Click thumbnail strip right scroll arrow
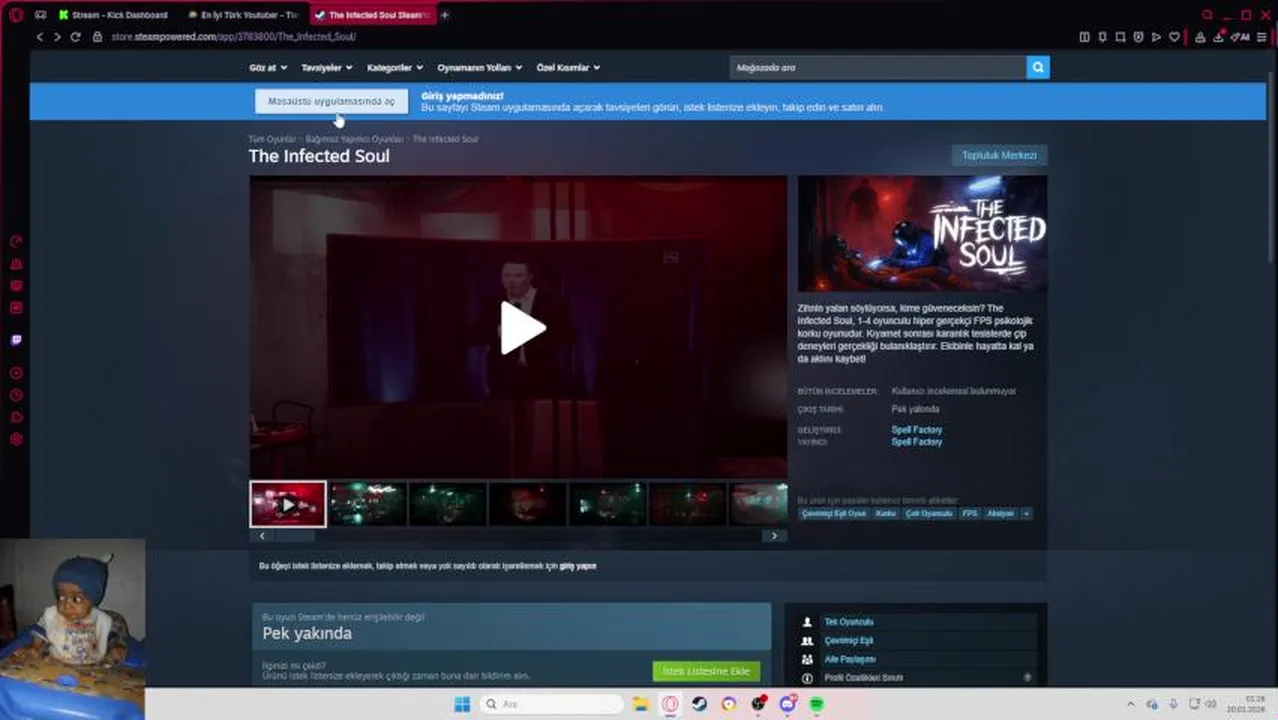The image size is (1278, 720). [774, 536]
